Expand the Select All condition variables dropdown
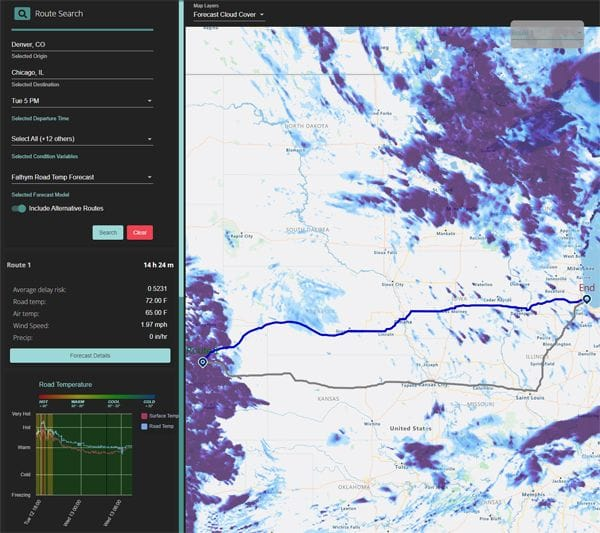 click(x=81, y=139)
